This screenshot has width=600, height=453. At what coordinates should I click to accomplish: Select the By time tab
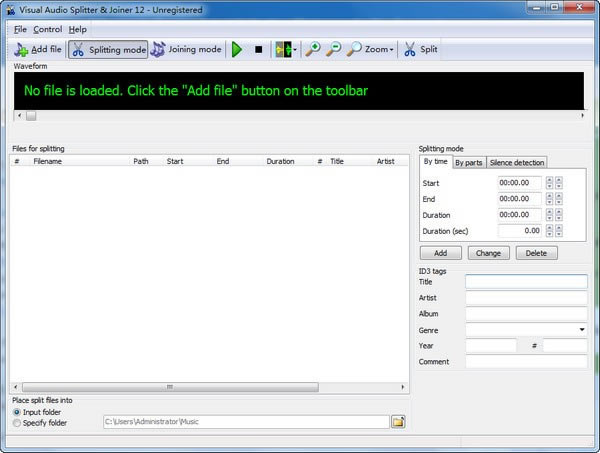point(435,161)
